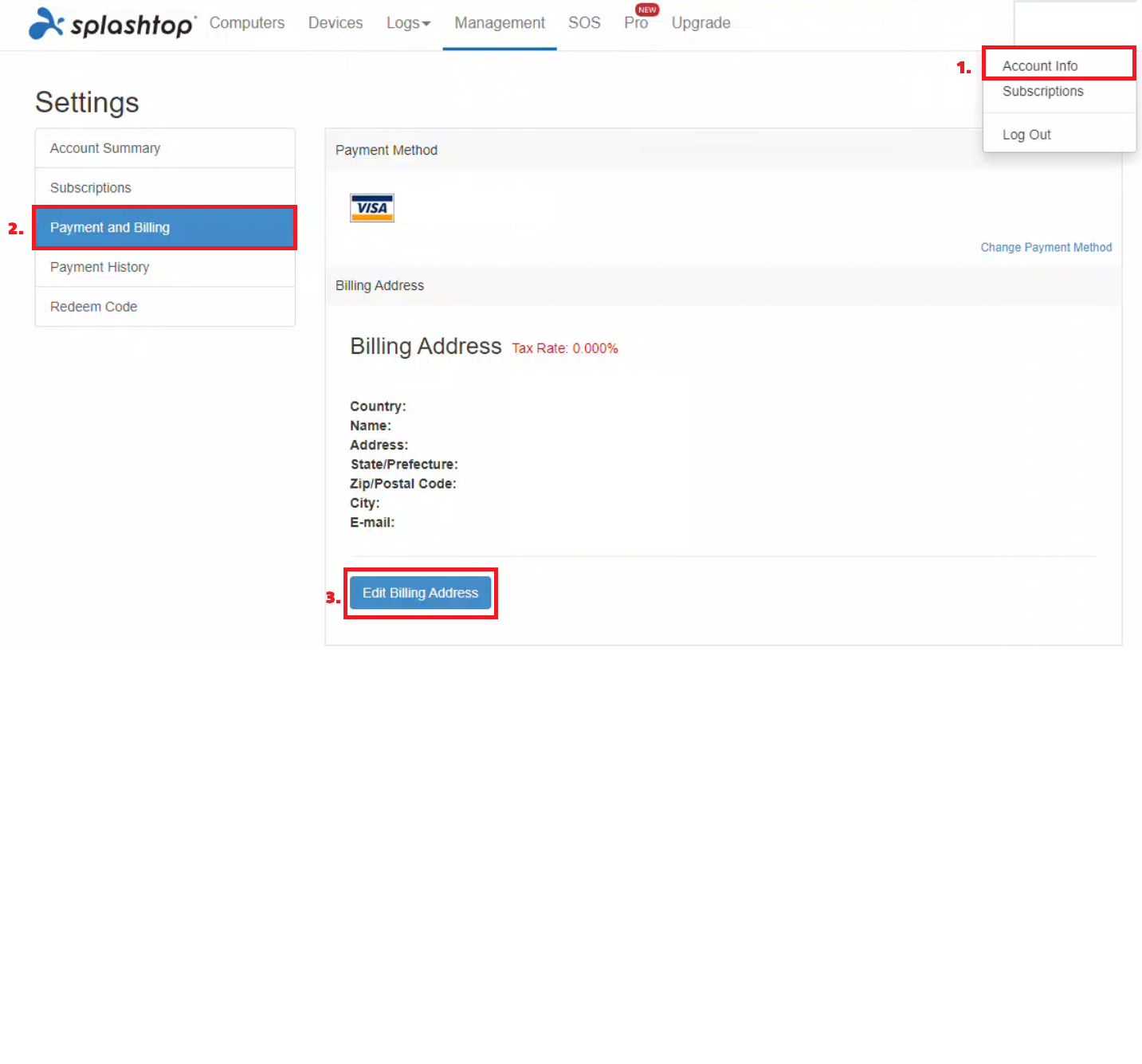Open the Computers page

click(x=247, y=23)
